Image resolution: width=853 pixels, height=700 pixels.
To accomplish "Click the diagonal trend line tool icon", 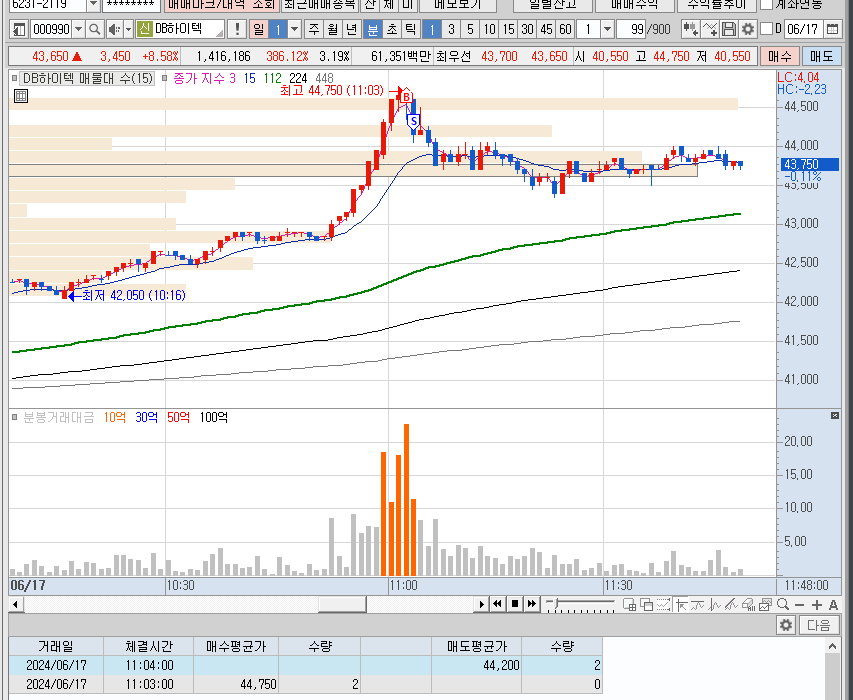I will pos(731,604).
